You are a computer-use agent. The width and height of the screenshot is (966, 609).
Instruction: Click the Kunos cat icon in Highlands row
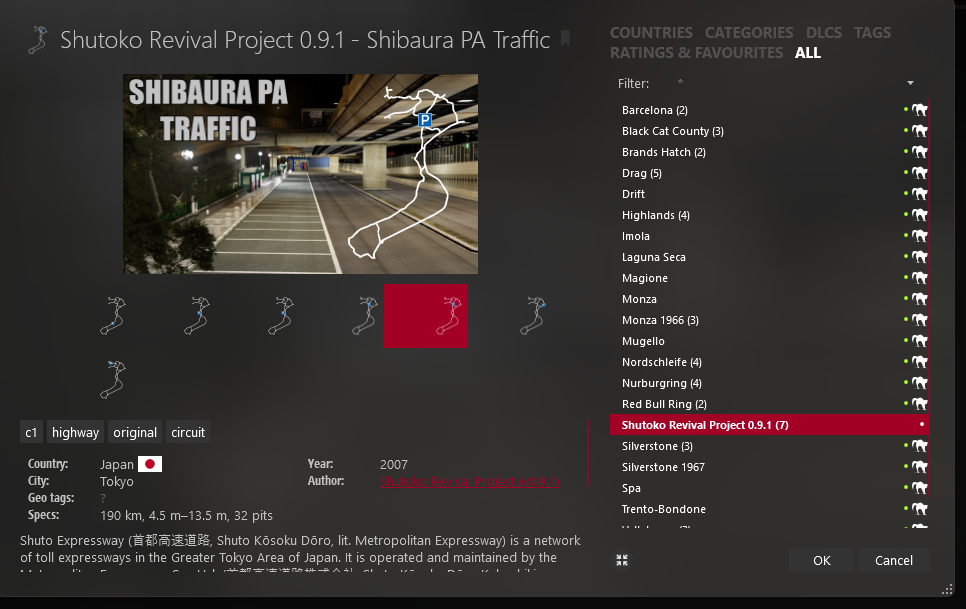click(x=920, y=214)
